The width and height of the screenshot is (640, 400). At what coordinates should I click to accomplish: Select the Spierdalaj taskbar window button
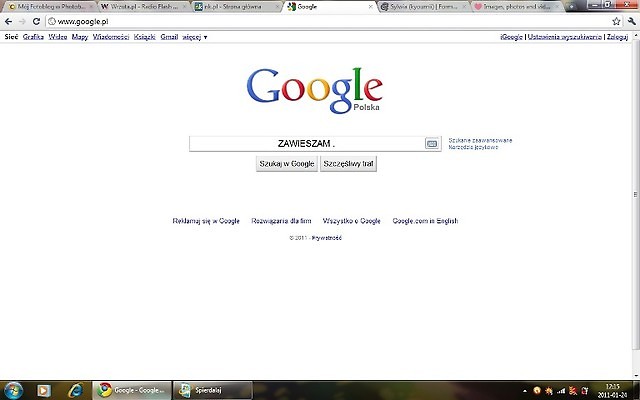coord(213,391)
